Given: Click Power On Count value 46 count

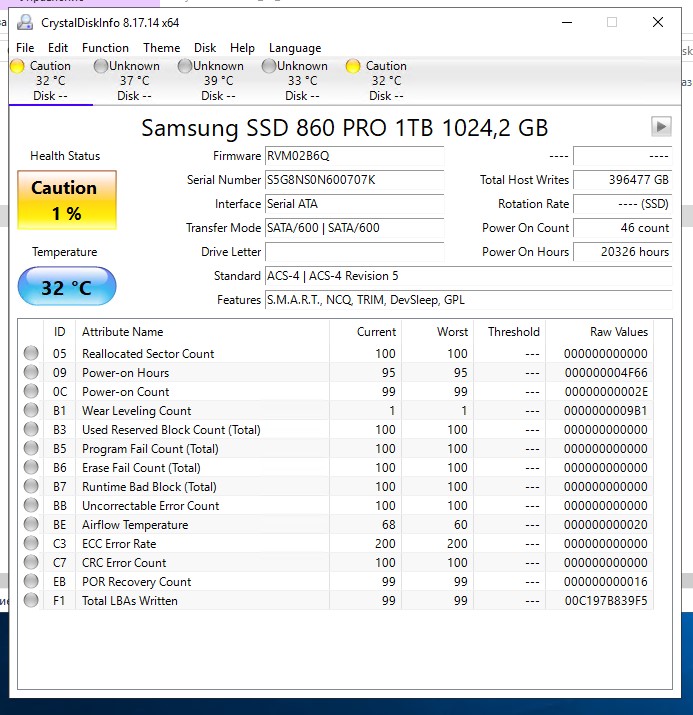Looking at the screenshot, I should (622, 228).
